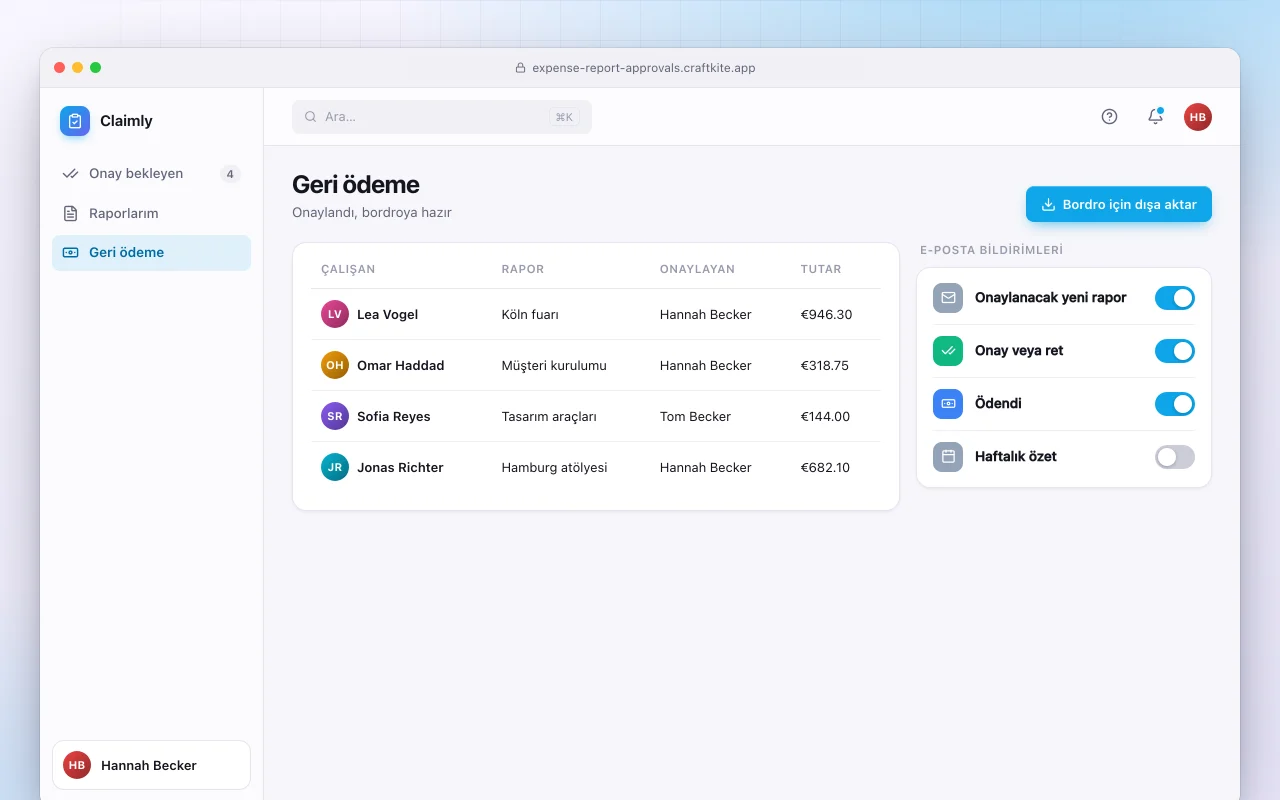Click the envelope icon for Onaylanacak yeni rapor
This screenshot has height=800, width=1280.
(x=948, y=298)
